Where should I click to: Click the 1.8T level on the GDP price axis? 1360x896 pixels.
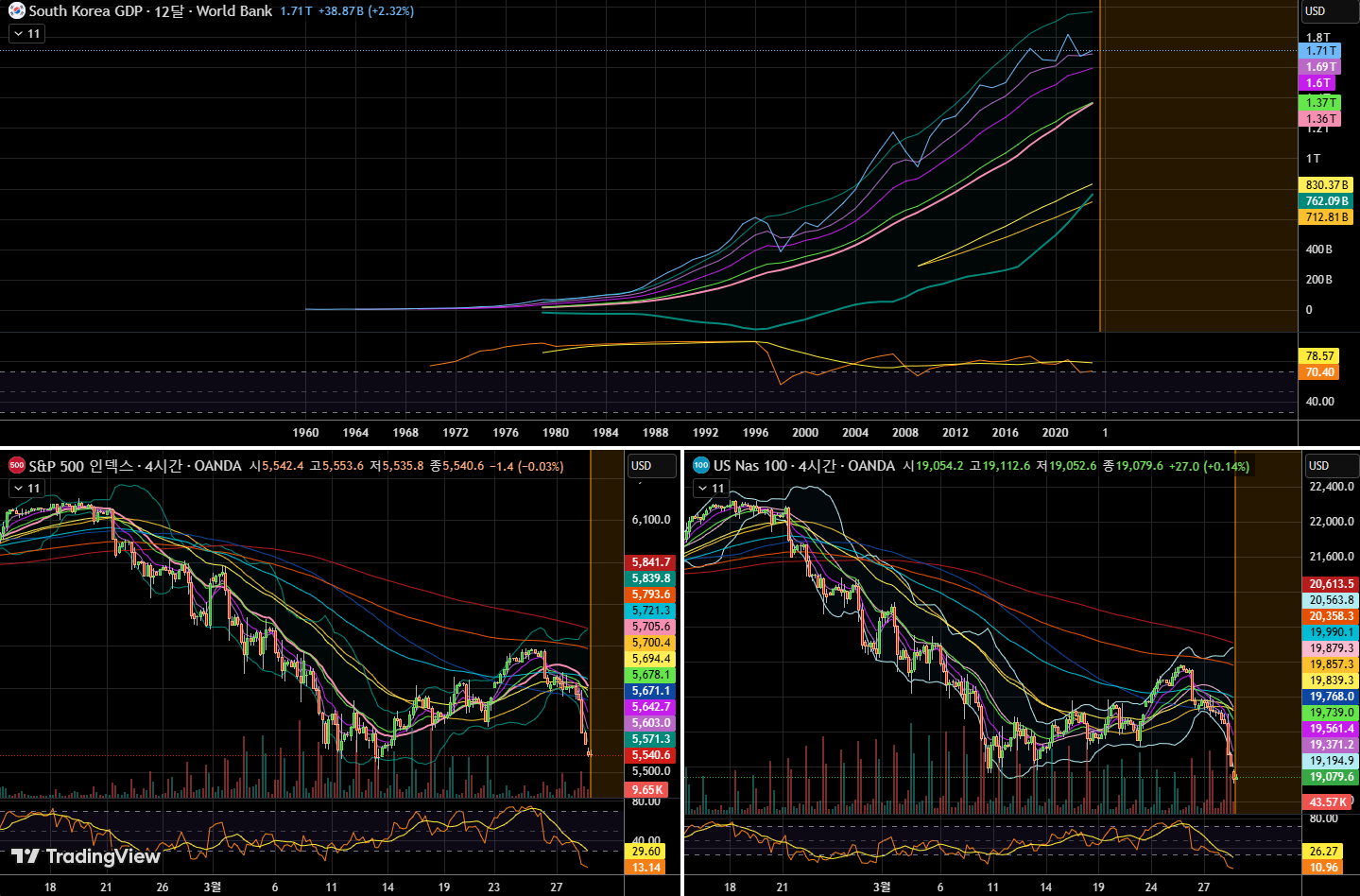(x=1317, y=38)
